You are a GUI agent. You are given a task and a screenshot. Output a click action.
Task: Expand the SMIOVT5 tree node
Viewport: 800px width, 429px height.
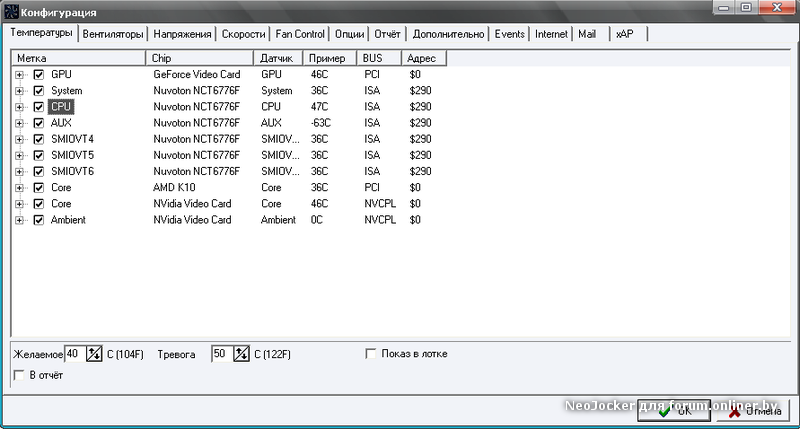[19, 156]
